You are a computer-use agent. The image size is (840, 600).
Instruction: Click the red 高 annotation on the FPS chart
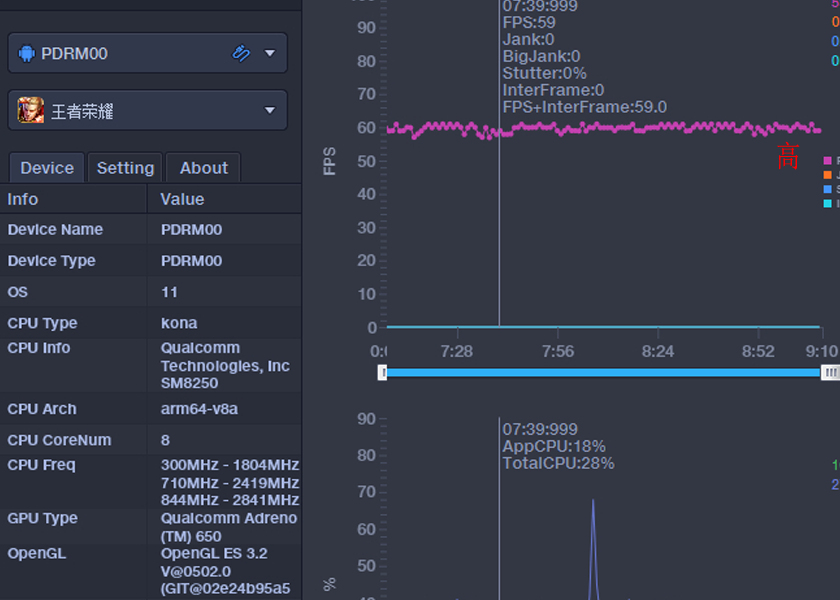point(788,157)
